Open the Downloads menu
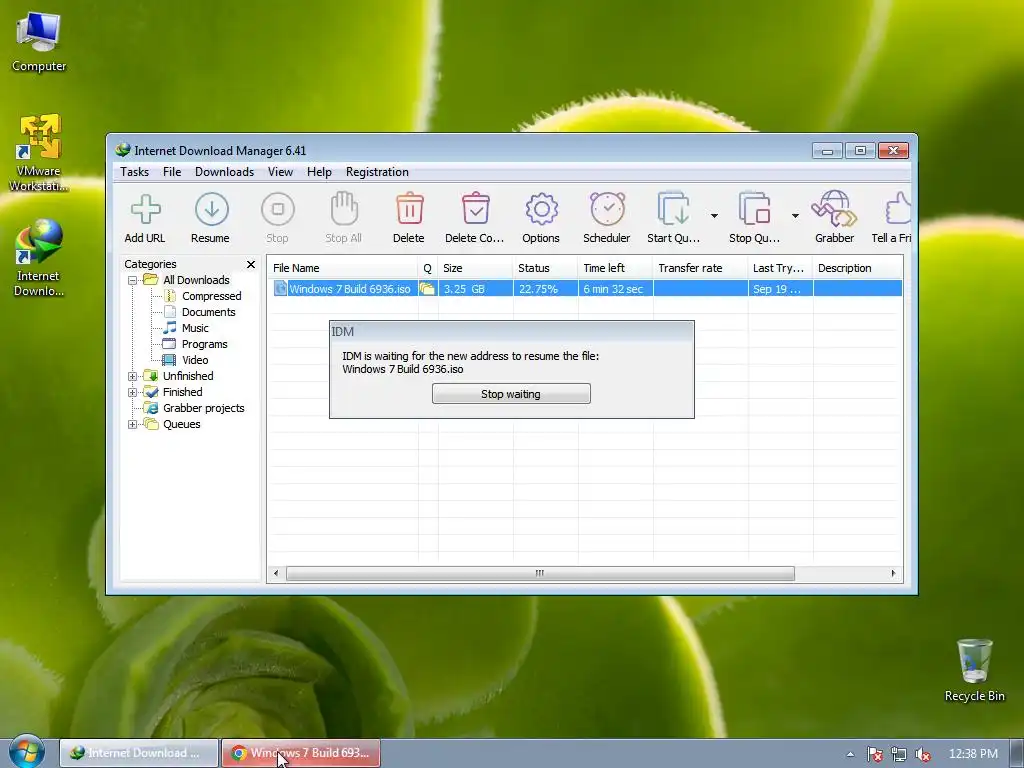The width and height of the screenshot is (1024, 768). point(224,172)
